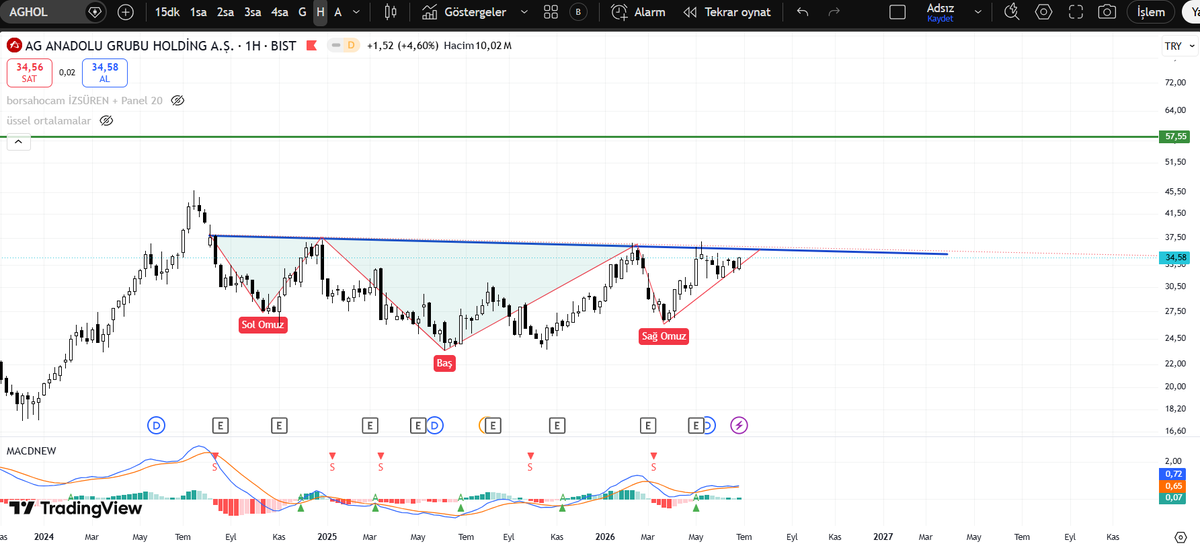The height and width of the screenshot is (546, 1200).
Task: Click the 2025 label on time axis
Action: [x=327, y=536]
